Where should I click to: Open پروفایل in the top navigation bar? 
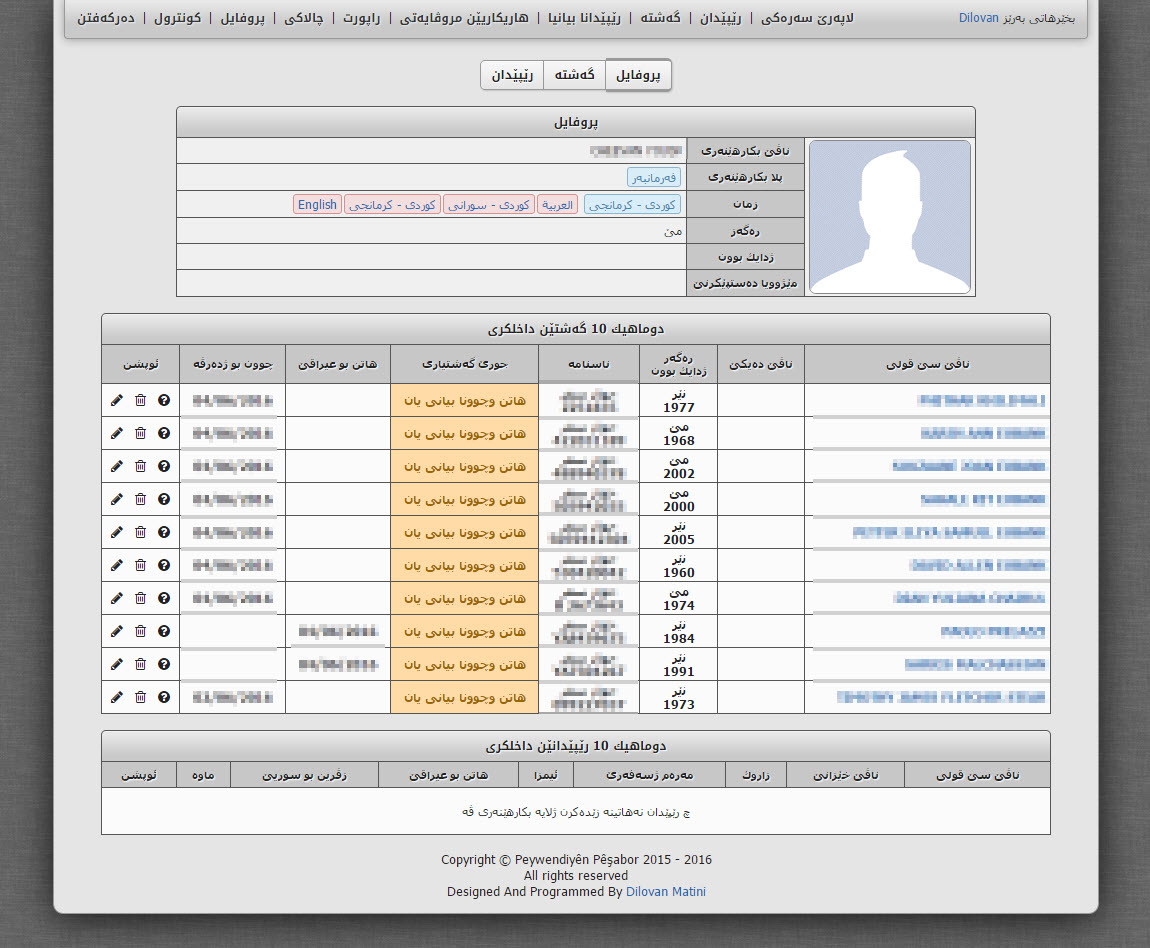(x=243, y=18)
